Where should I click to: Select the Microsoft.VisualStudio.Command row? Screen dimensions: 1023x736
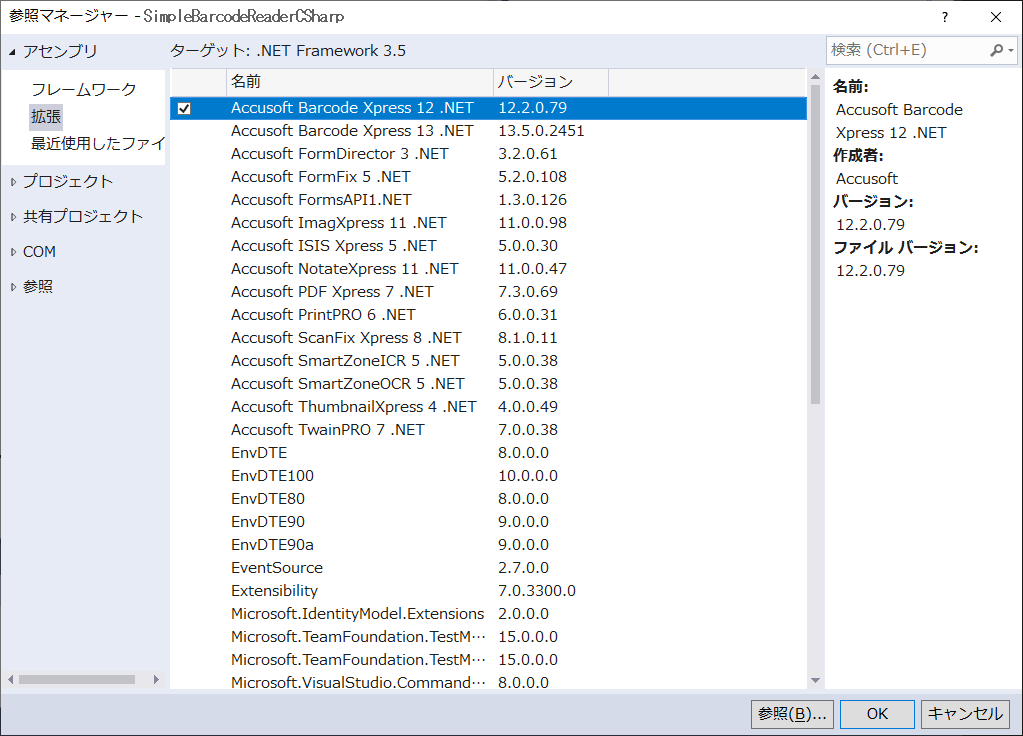coord(488,682)
